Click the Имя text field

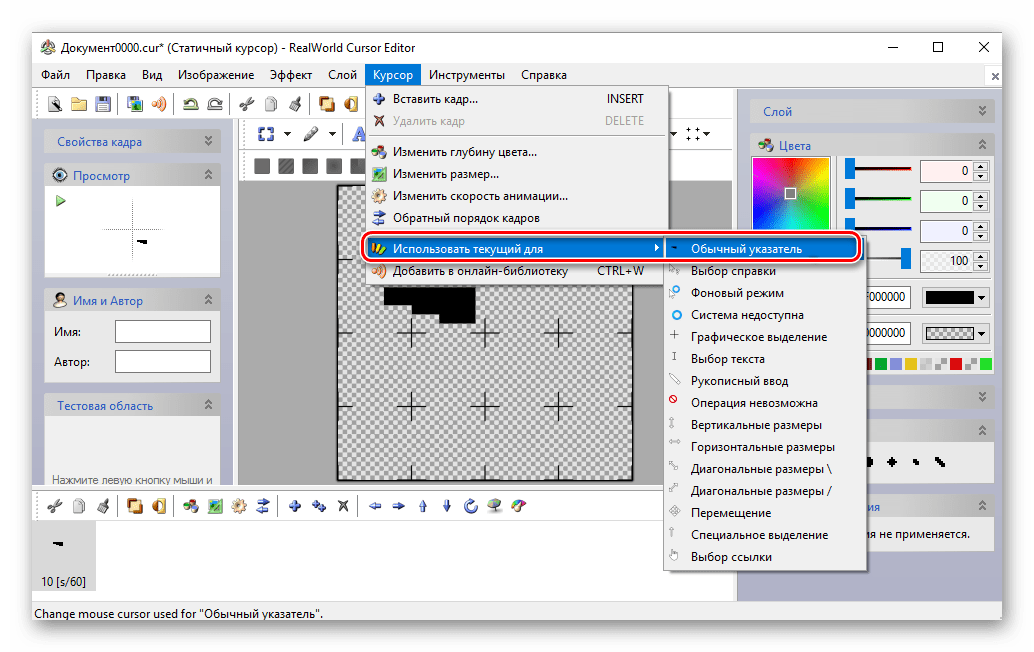[x=163, y=331]
